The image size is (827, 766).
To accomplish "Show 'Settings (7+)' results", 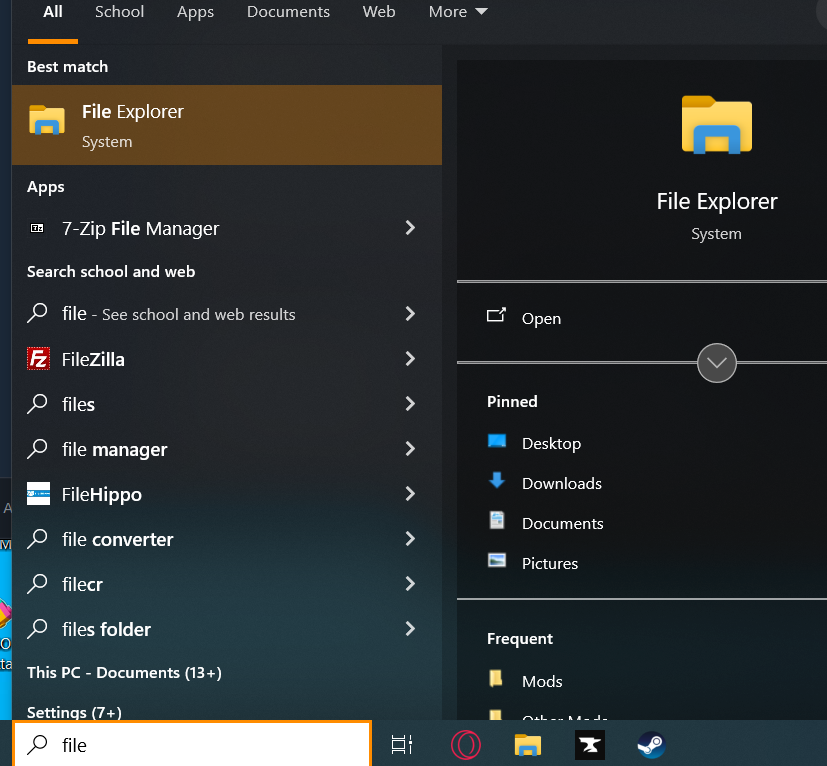I will coord(74,713).
